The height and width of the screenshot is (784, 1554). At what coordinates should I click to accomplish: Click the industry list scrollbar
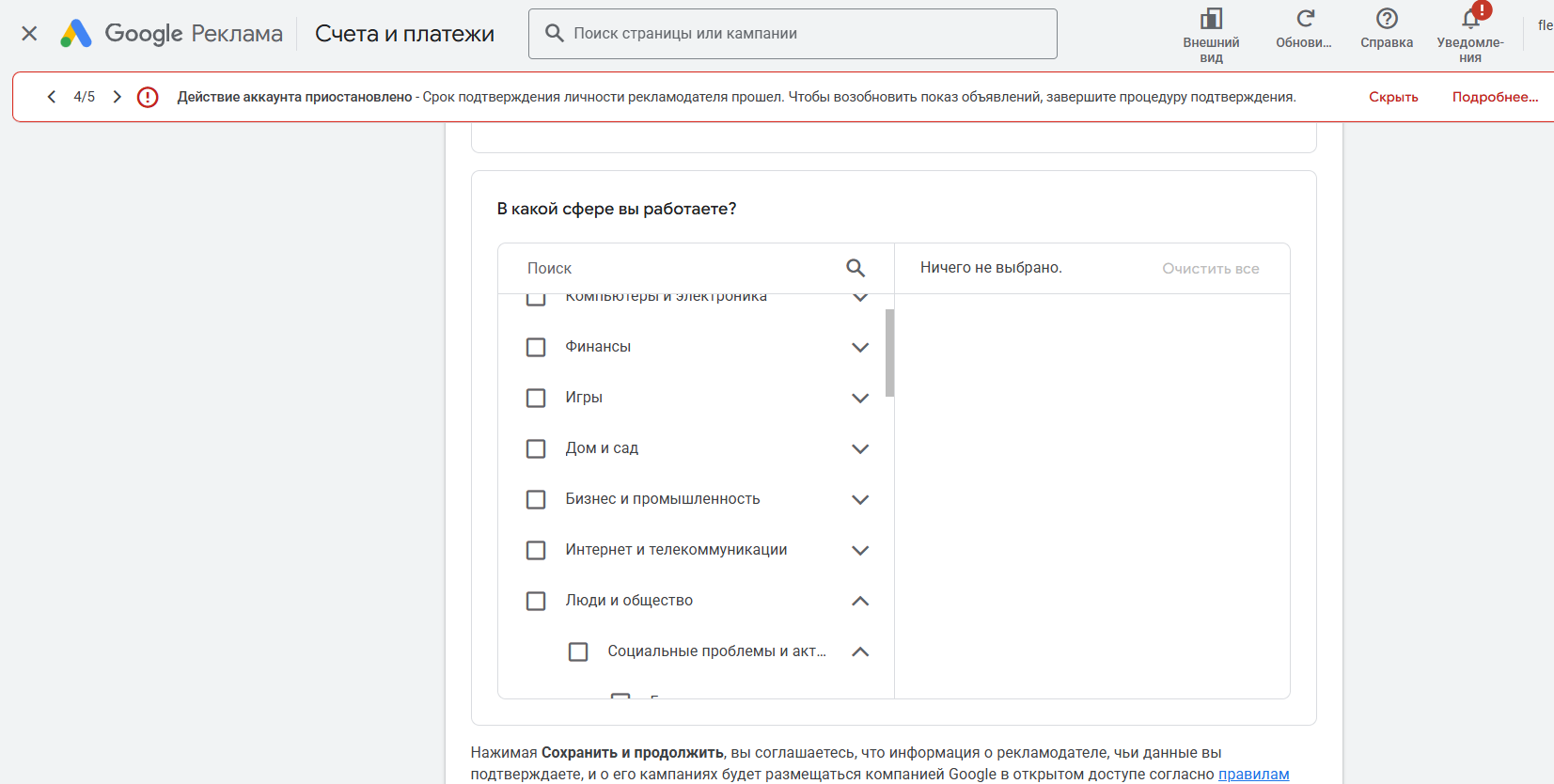click(889, 353)
